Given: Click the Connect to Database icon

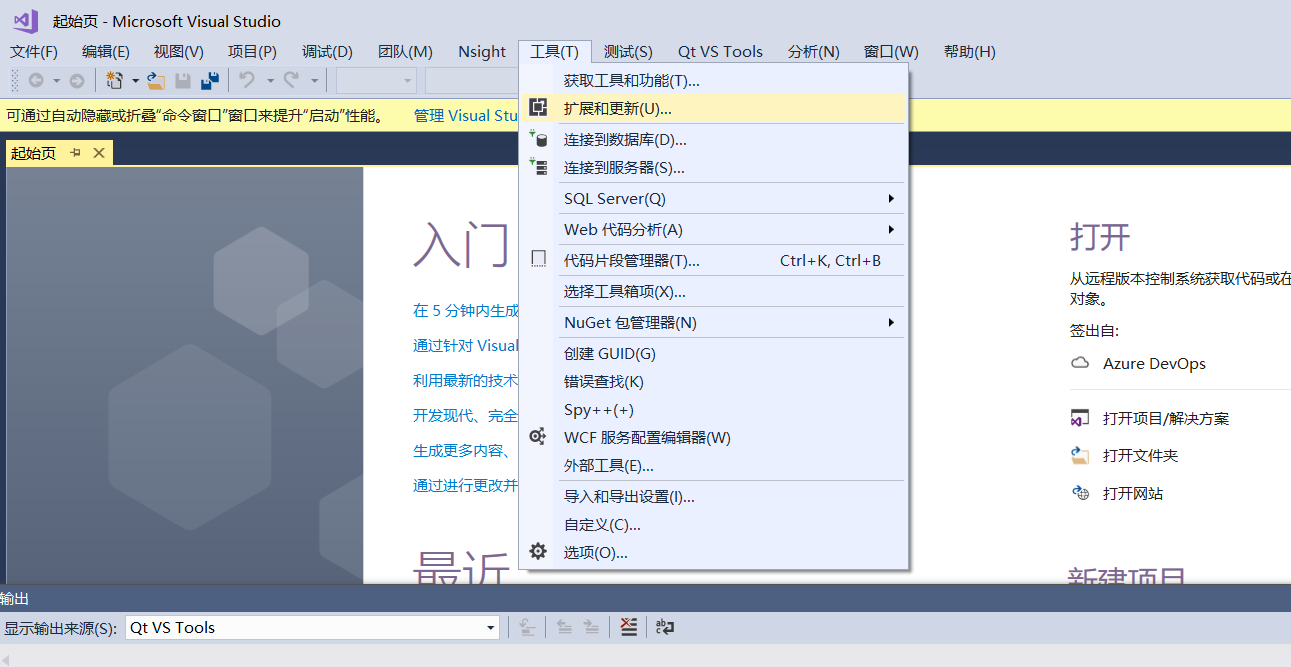Looking at the screenshot, I should pos(538,139).
